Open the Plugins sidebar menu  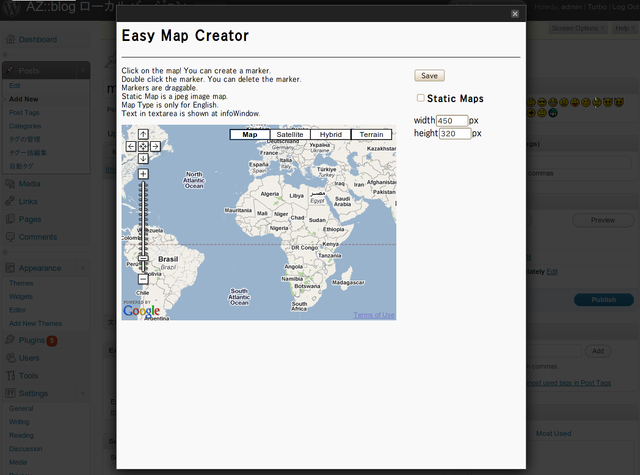click(x=32, y=340)
